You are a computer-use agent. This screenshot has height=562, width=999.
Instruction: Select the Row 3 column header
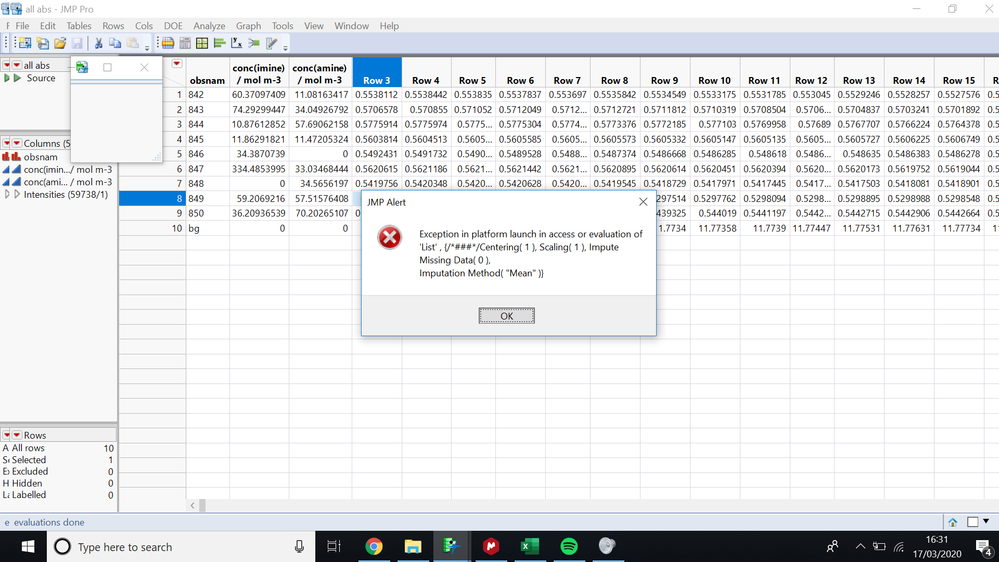(x=377, y=73)
